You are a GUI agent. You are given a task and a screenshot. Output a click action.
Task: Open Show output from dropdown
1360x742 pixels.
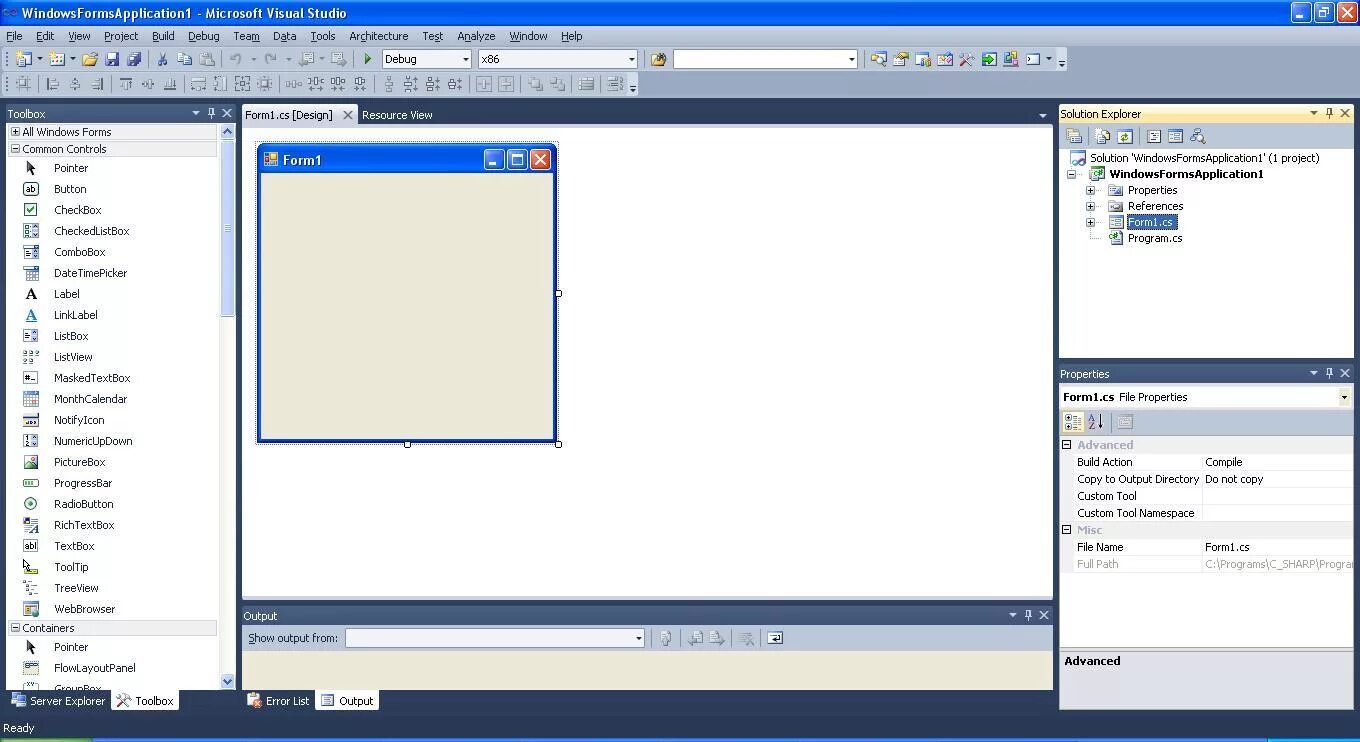click(638, 638)
